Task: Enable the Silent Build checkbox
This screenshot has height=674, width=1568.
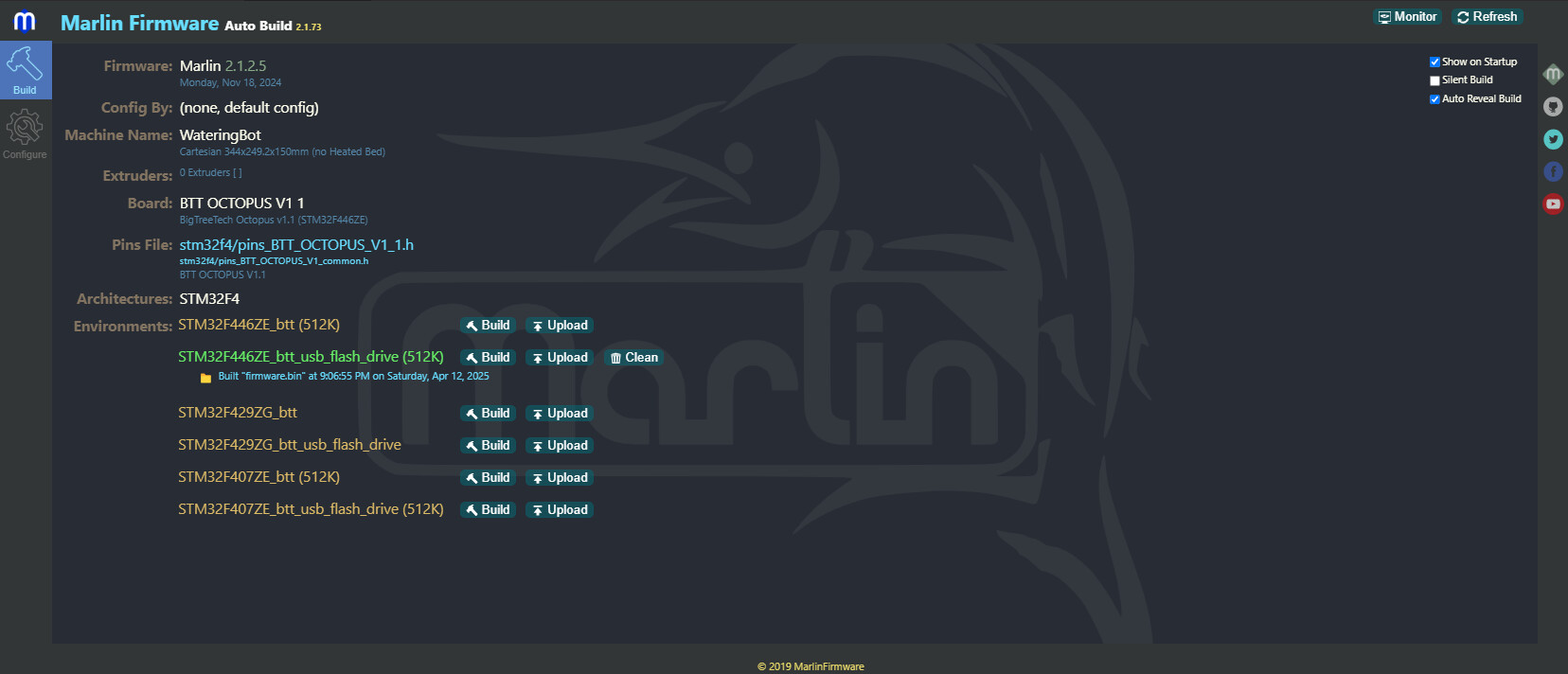Action: pos(1434,80)
